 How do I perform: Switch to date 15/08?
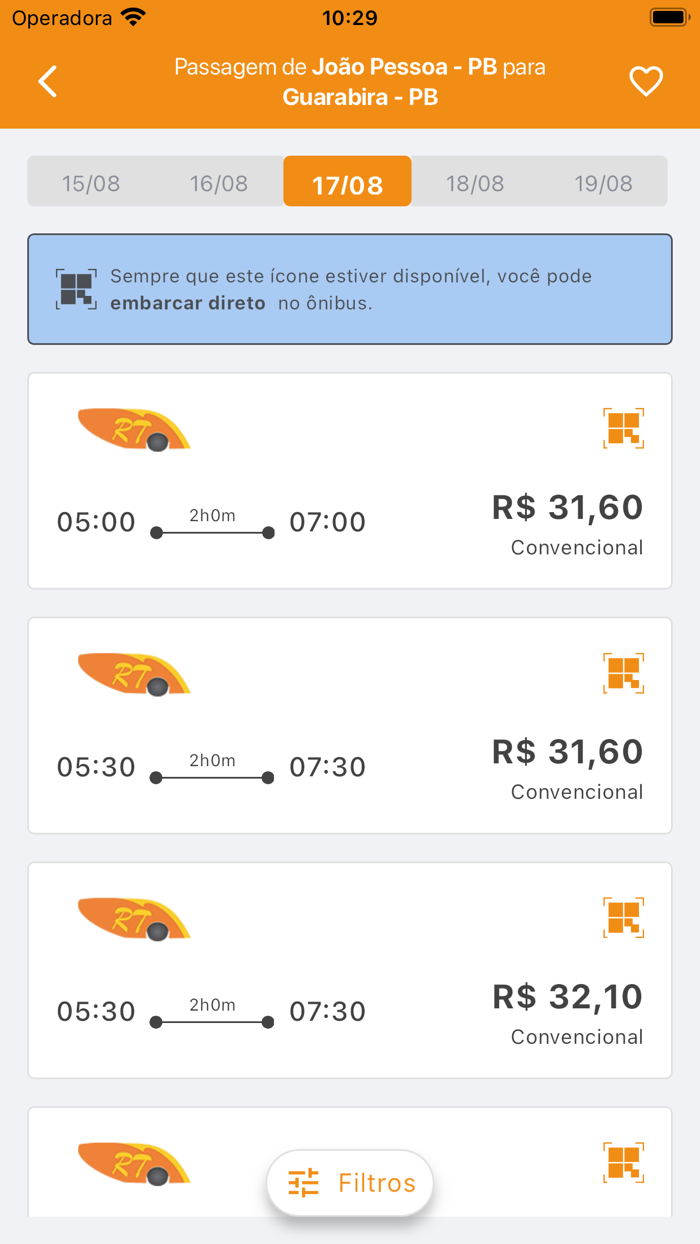tap(92, 182)
